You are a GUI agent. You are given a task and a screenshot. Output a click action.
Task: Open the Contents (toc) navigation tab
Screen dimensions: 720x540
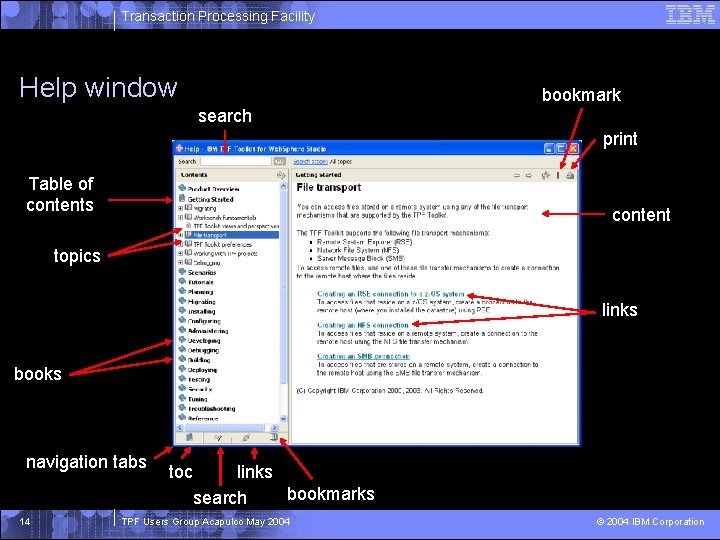click(x=189, y=438)
